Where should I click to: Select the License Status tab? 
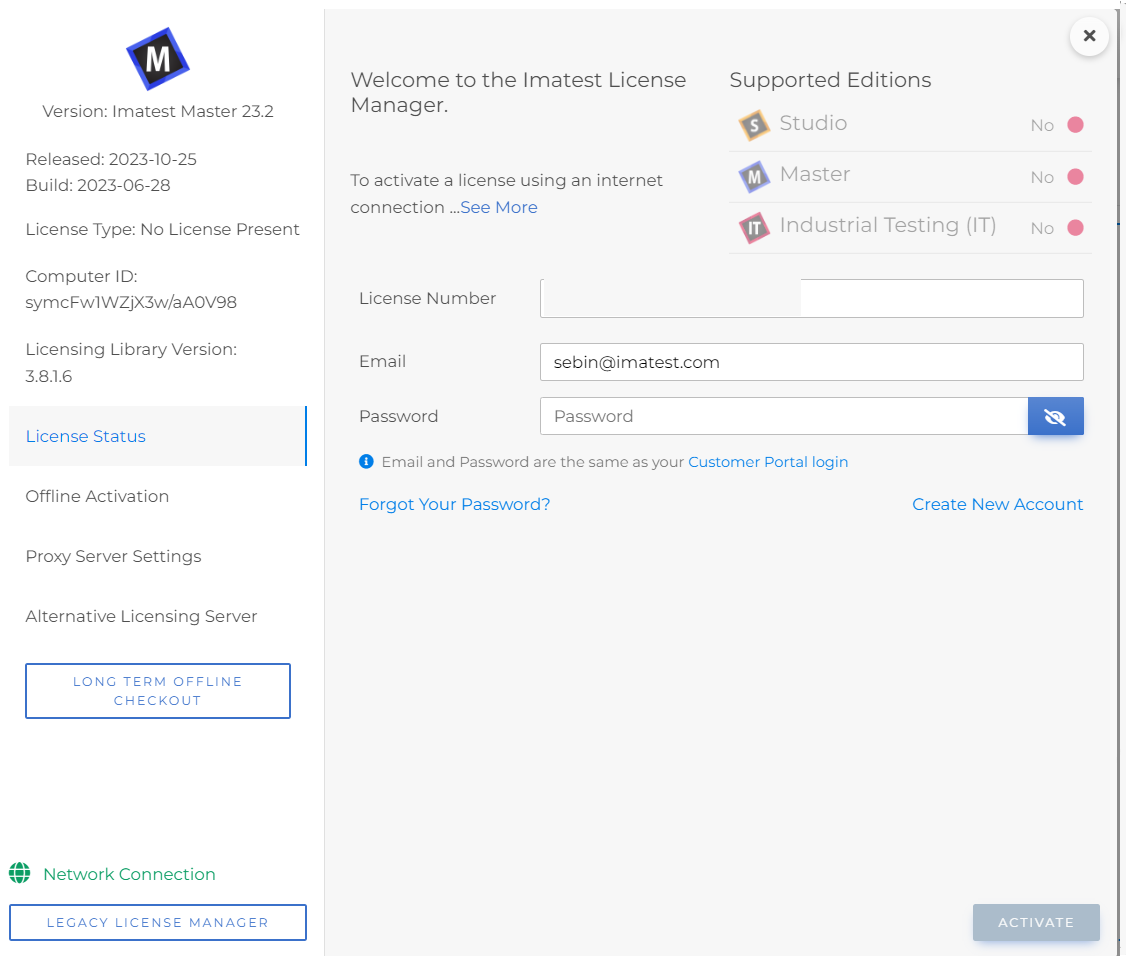point(157,436)
